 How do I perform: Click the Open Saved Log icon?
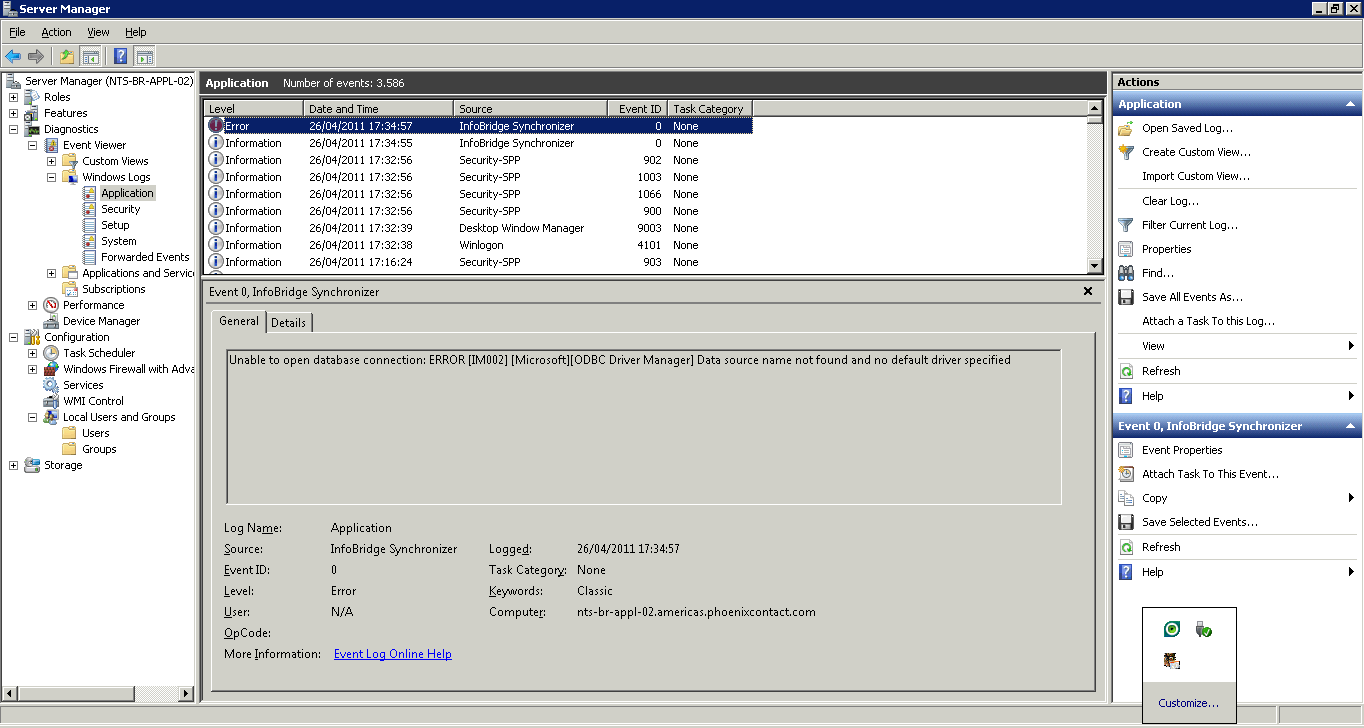tap(1126, 128)
